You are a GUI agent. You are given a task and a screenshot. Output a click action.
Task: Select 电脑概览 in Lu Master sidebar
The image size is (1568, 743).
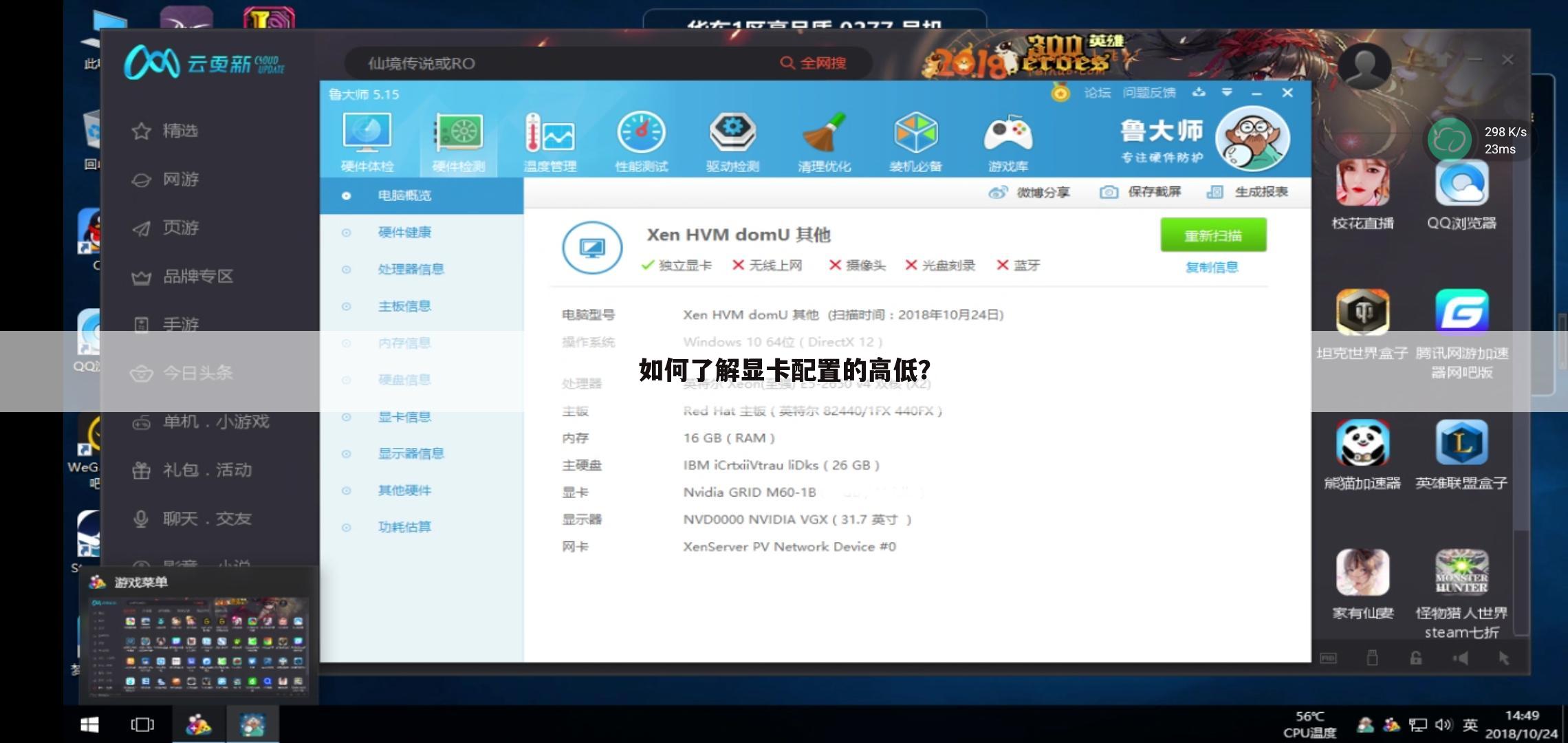[x=422, y=195]
